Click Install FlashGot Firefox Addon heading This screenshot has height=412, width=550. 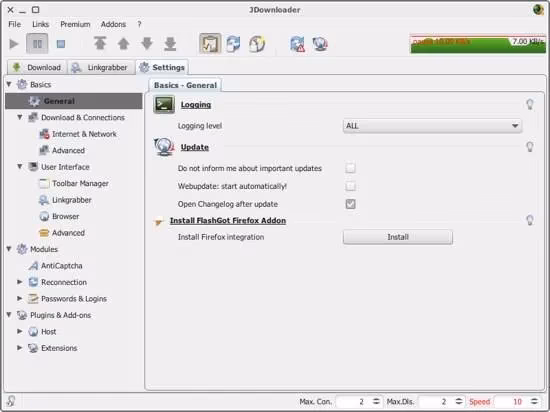click(x=228, y=221)
